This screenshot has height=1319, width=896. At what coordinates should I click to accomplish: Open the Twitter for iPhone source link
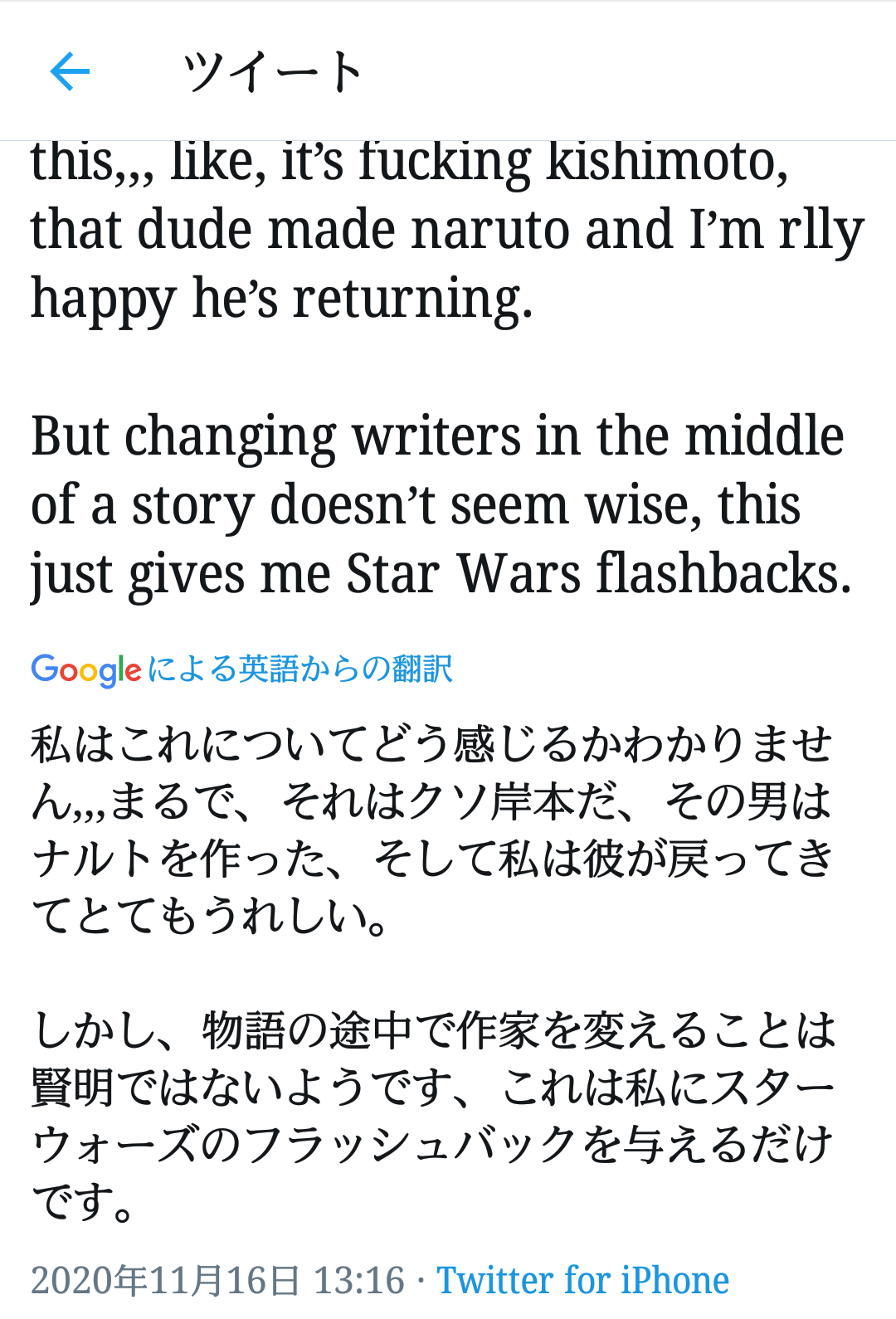tap(583, 1280)
